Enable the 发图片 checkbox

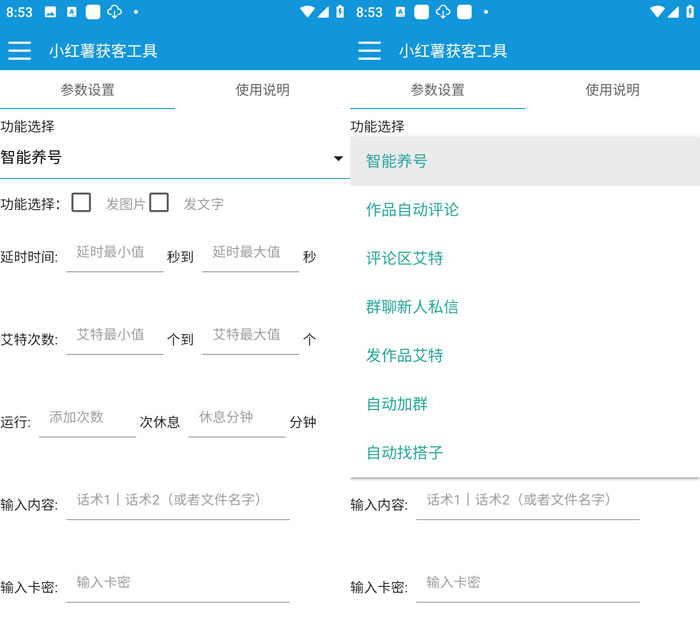(82, 203)
